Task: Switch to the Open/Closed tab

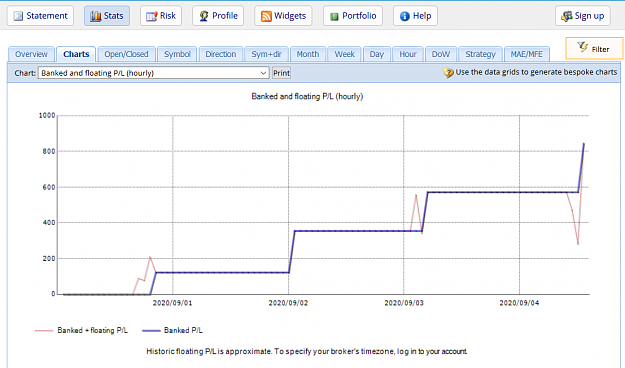Action: (126, 54)
